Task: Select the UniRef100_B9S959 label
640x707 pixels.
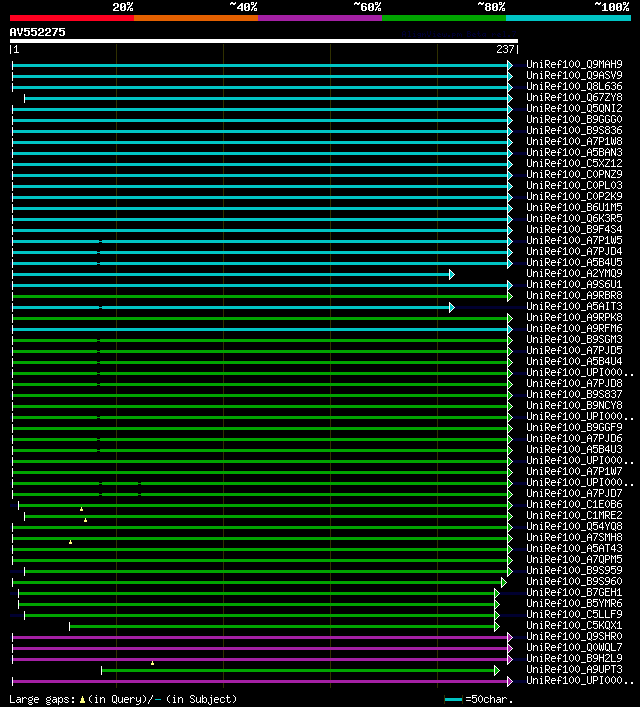Action: pos(574,570)
